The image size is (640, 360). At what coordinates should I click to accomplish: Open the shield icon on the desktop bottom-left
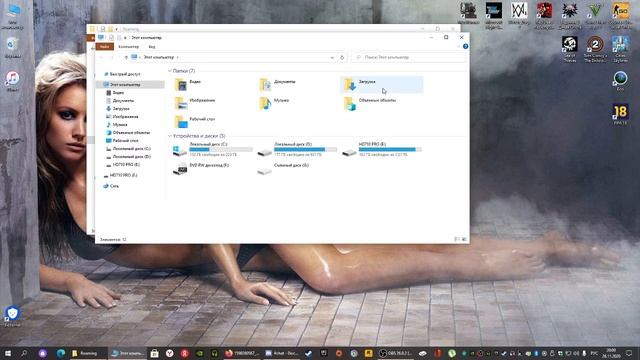12,316
